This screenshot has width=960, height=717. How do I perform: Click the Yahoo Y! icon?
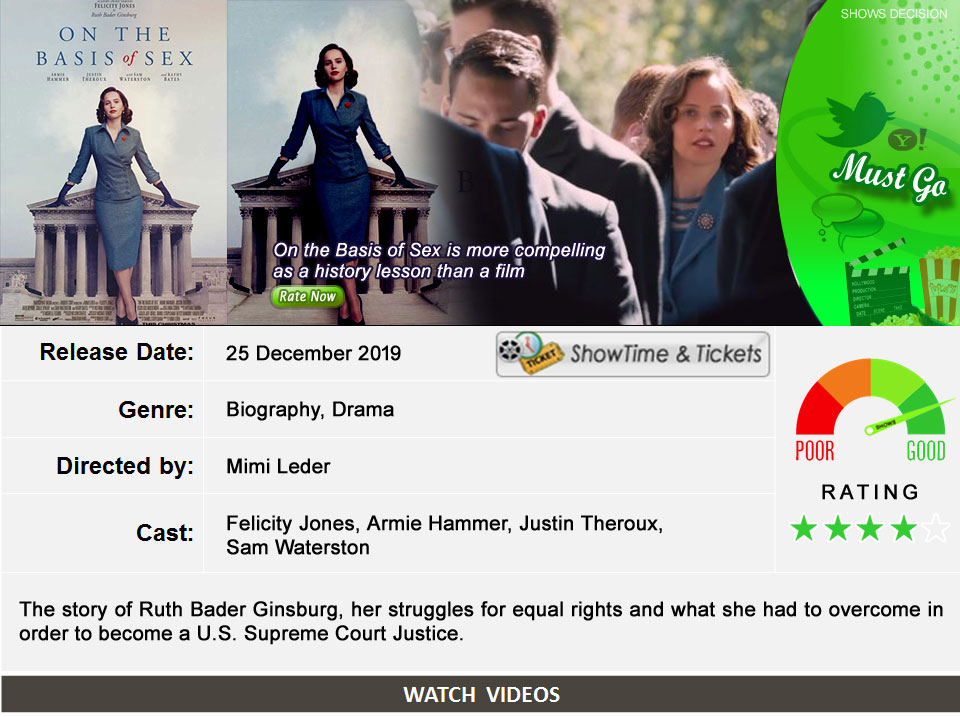pos(907,140)
